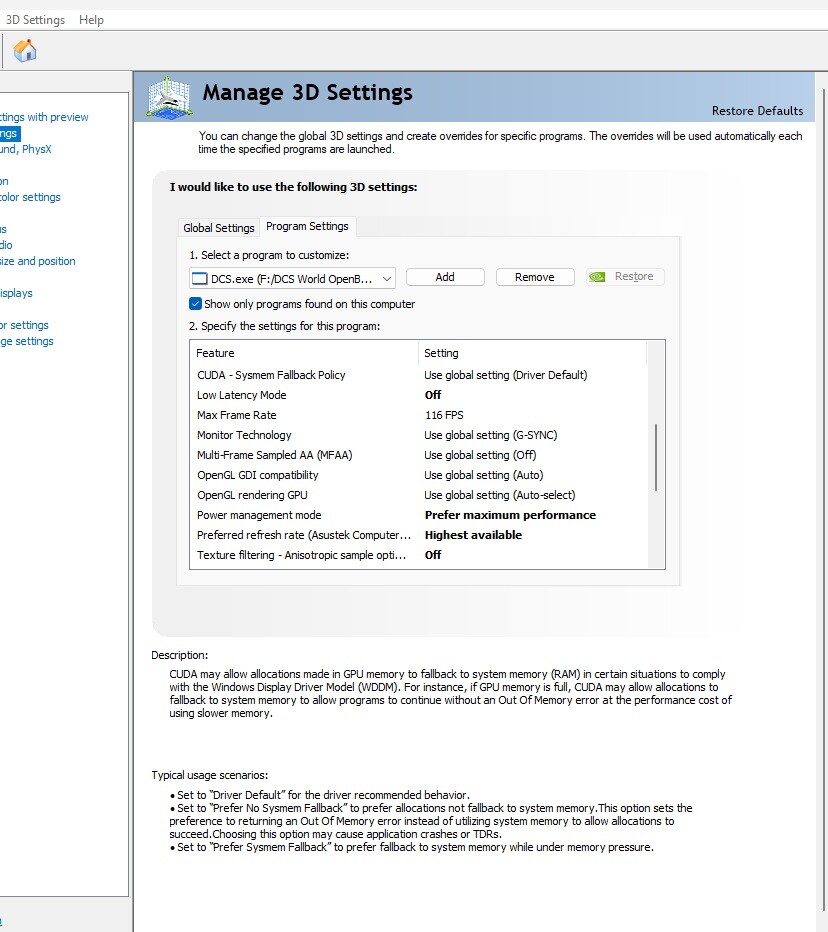Open settings with preview sidebar link
Screen dimensions: 828x932
(44, 117)
